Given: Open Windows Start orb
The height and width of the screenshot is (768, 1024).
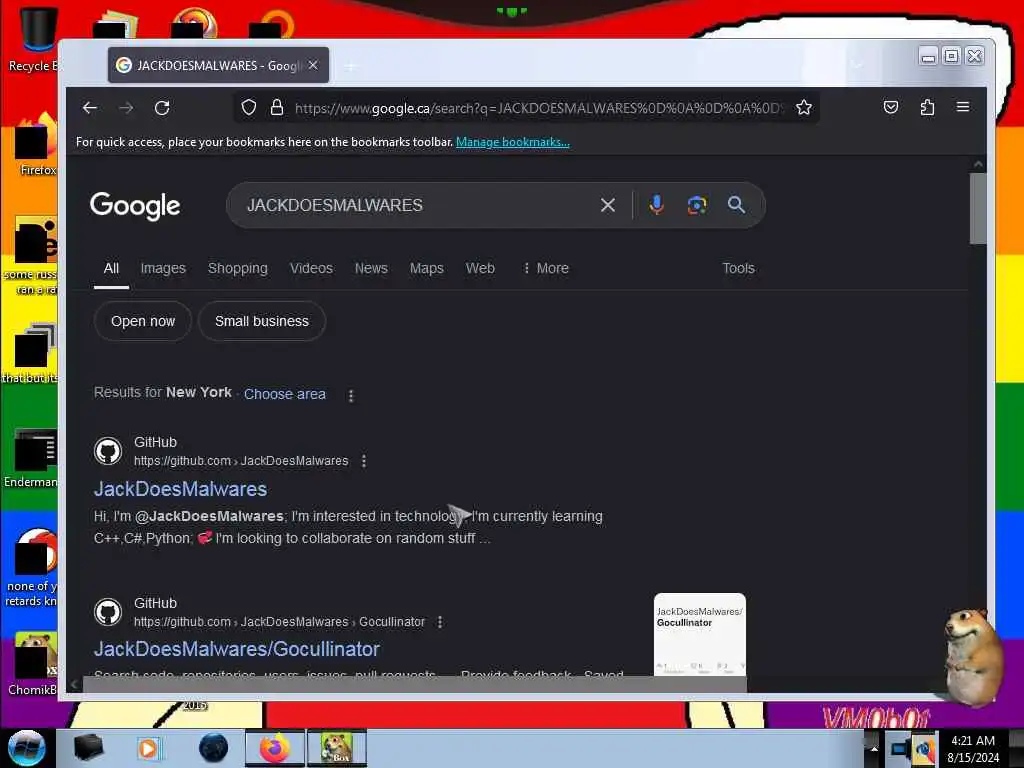Looking at the screenshot, I should coord(26,748).
